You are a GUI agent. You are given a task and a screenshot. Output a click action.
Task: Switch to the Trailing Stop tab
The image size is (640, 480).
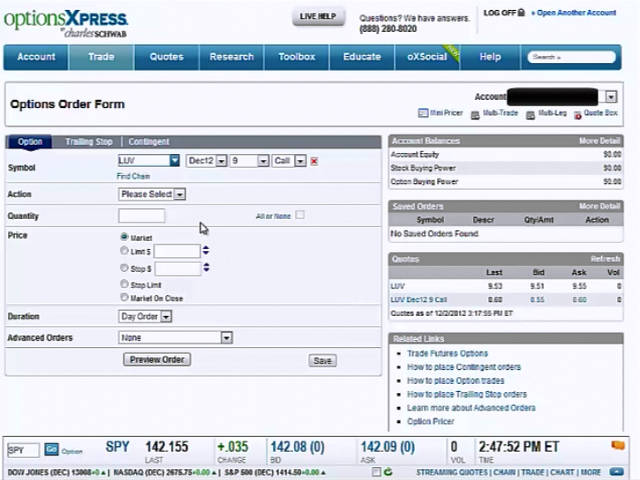[89, 142]
